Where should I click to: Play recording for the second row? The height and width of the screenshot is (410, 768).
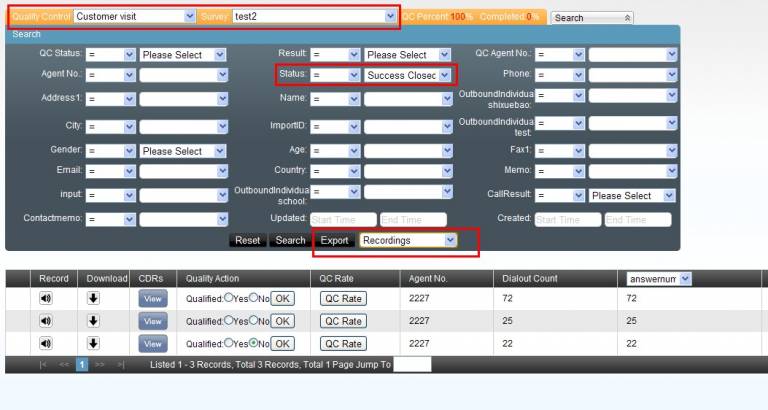(46, 321)
